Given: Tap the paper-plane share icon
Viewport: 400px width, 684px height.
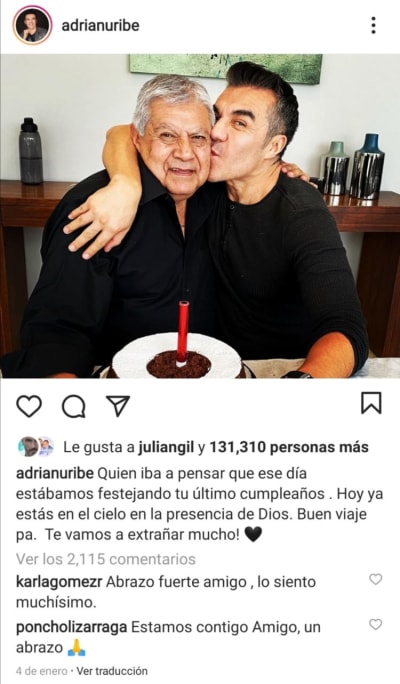Looking at the screenshot, I should (x=118, y=406).
